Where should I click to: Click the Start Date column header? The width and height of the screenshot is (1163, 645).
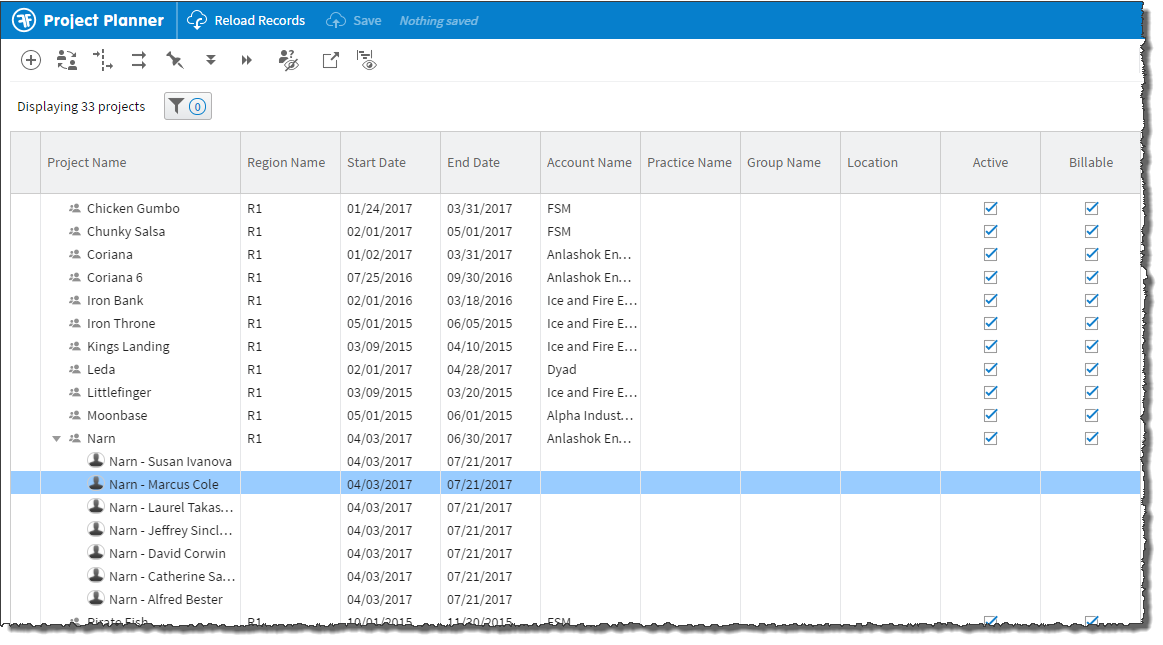pos(376,163)
